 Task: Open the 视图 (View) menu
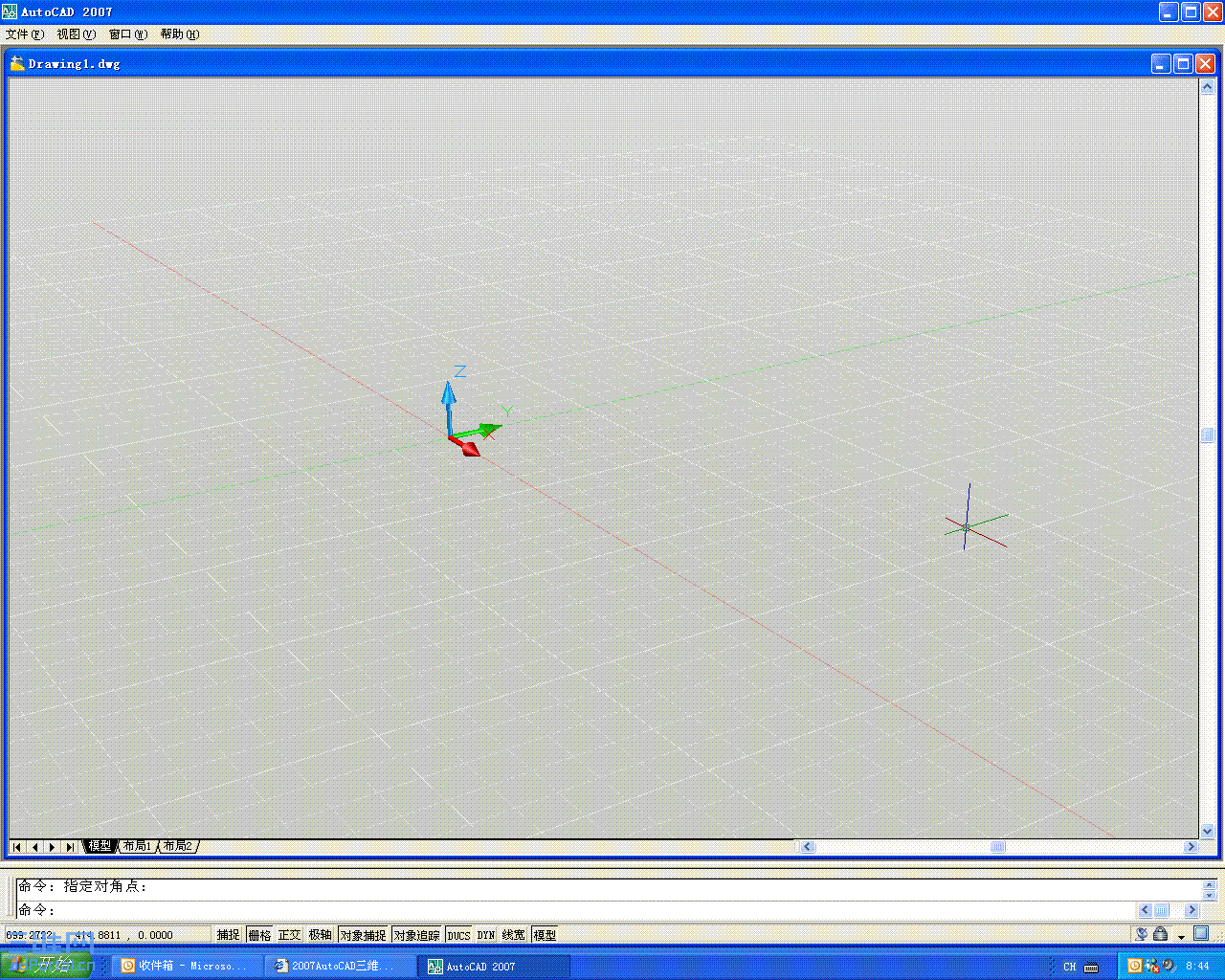[77, 34]
